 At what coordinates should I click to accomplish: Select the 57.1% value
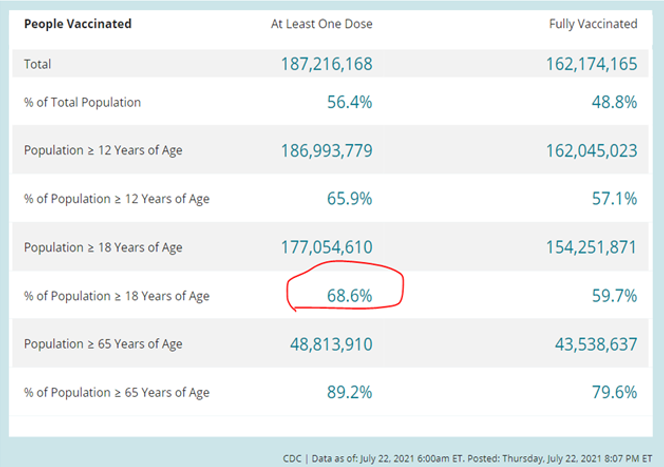[x=614, y=198]
